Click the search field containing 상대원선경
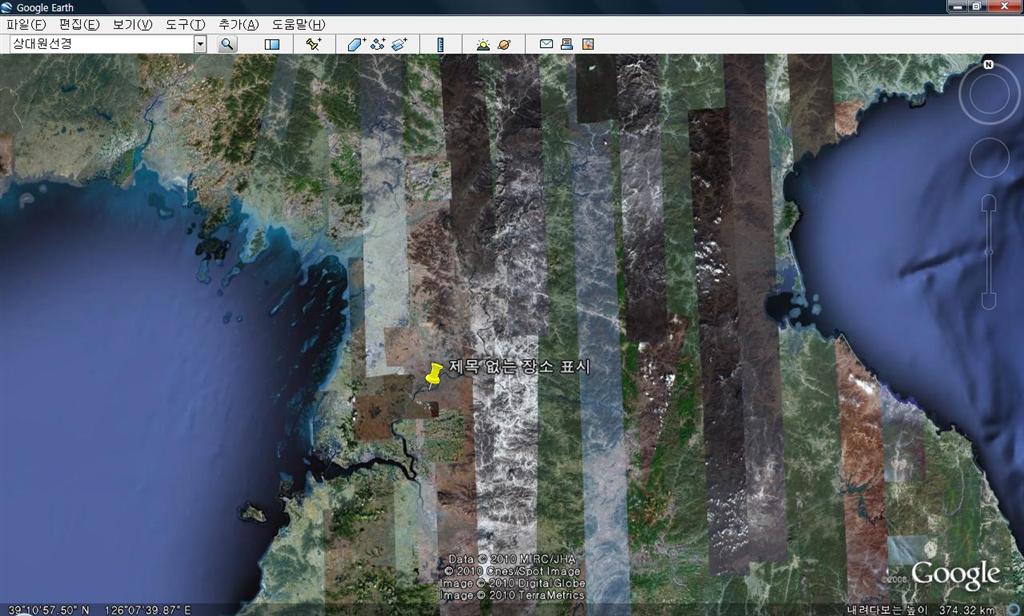 (101, 44)
